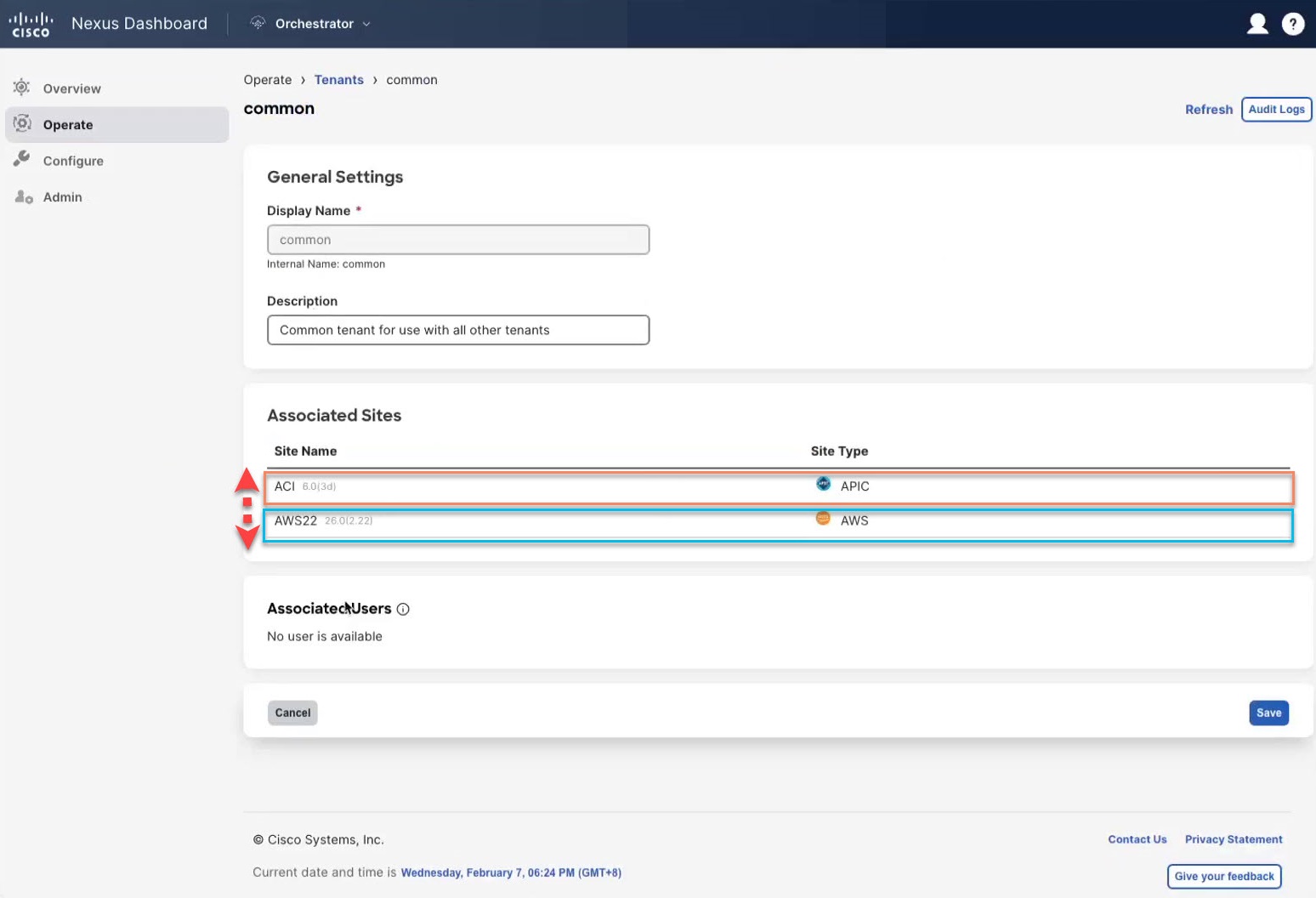This screenshot has height=898, width=1316.
Task: Click the Cisco logo
Action: 31,24
